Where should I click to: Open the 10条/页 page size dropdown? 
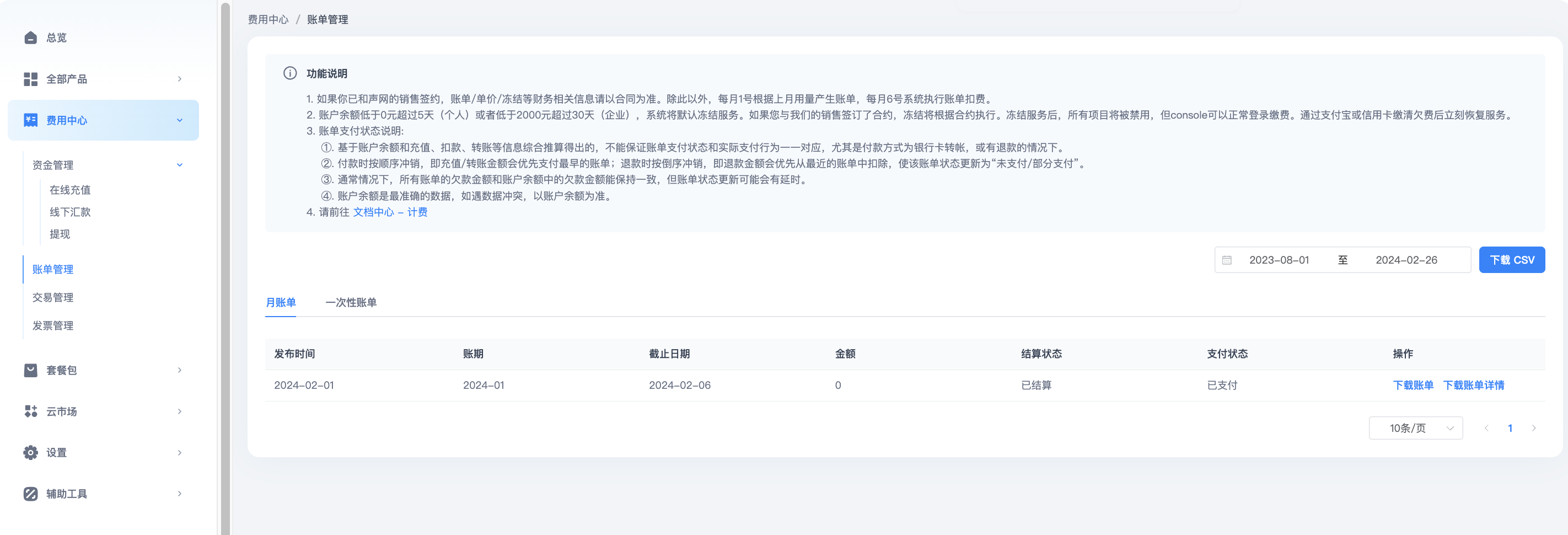(x=1416, y=428)
